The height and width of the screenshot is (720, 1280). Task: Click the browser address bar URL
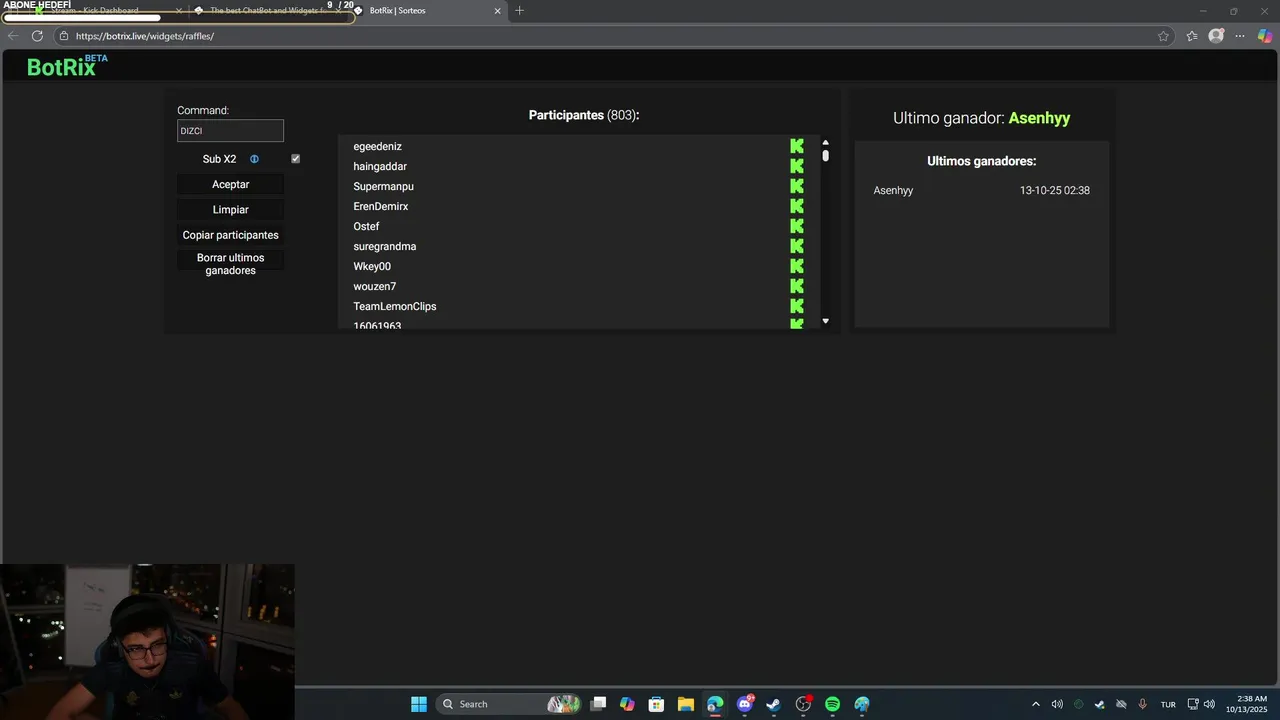click(145, 36)
